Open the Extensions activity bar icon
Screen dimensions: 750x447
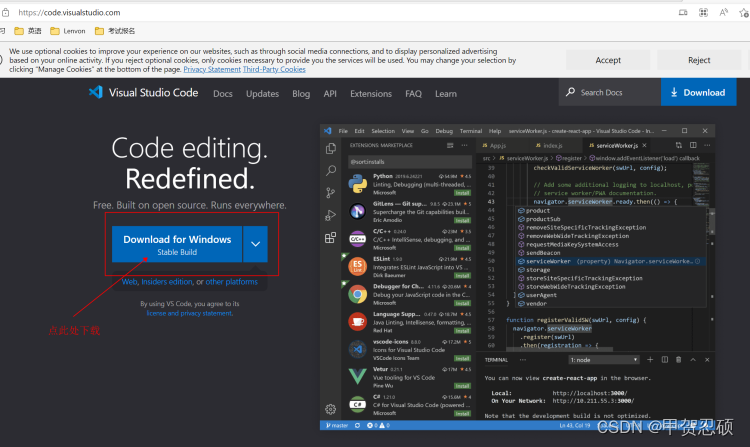coord(331,238)
